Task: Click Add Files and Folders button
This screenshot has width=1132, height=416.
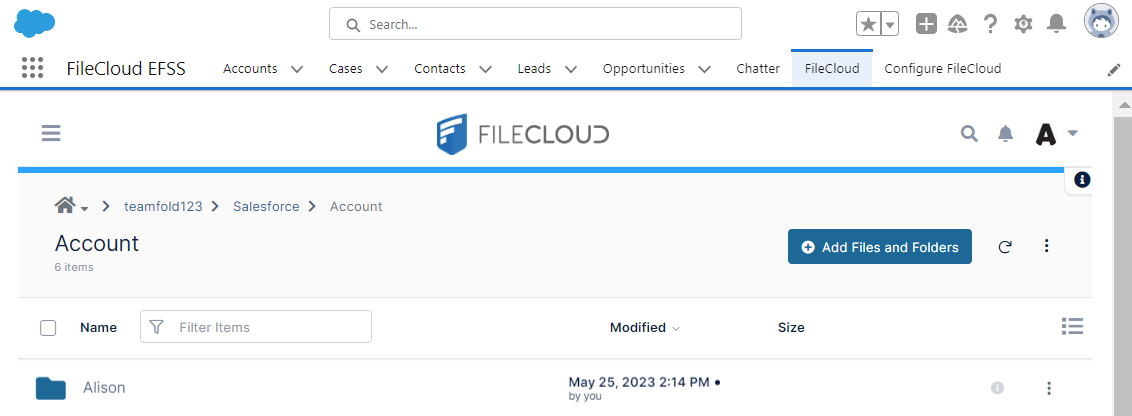Action: tap(880, 247)
